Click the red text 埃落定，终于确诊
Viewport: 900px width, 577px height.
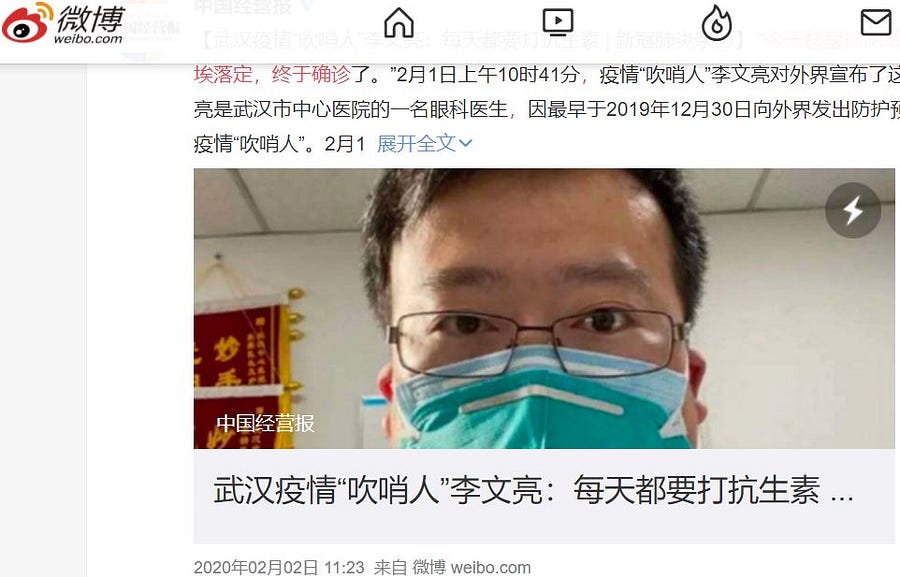272,75
